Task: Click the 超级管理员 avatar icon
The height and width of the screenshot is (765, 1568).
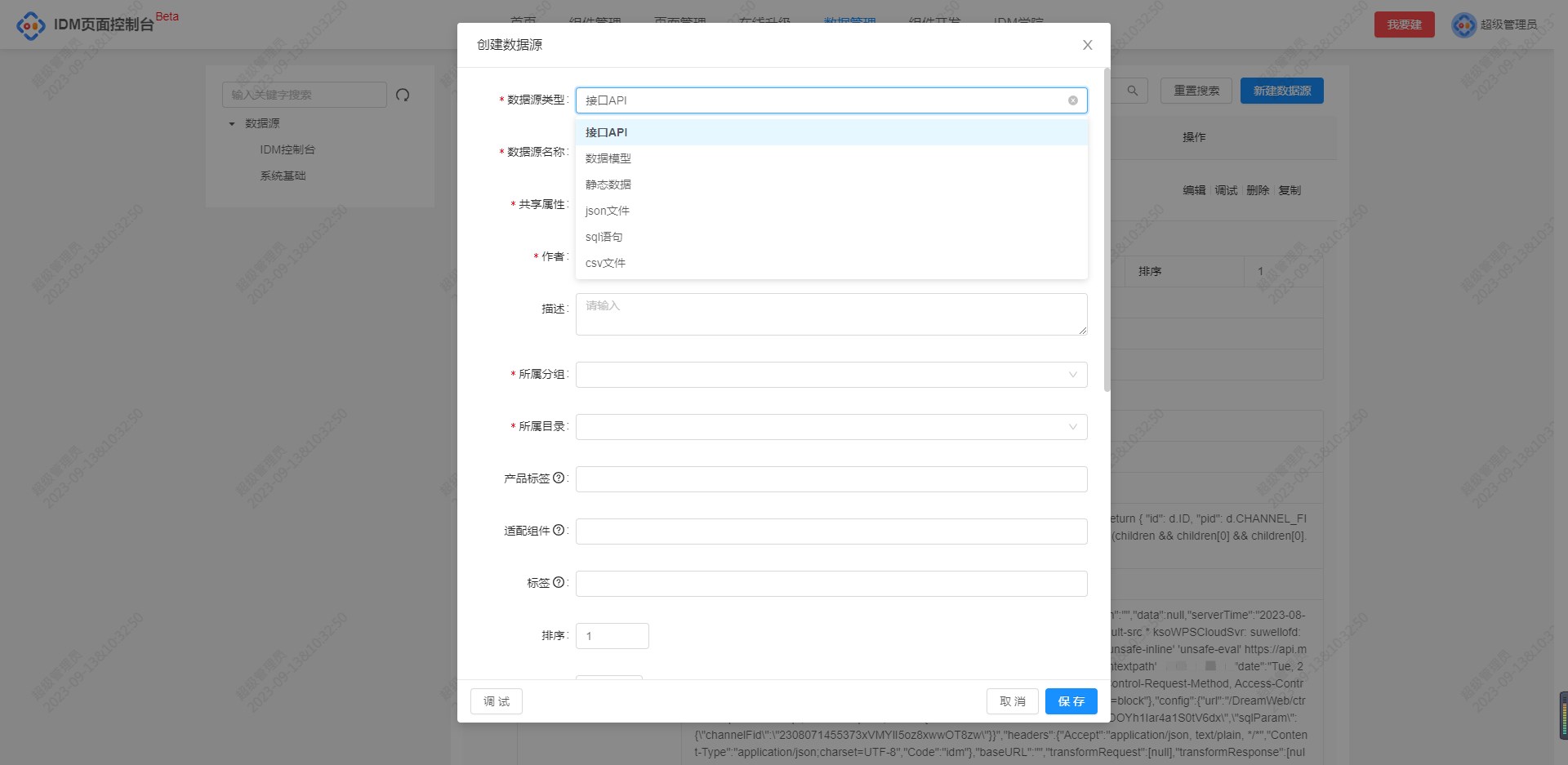Action: (x=1463, y=24)
